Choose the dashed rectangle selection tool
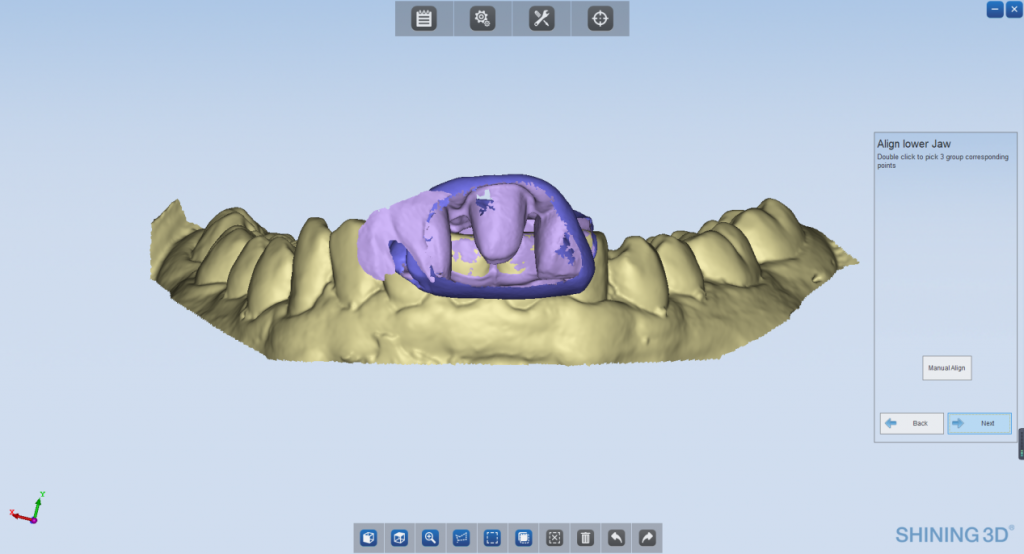The width and height of the screenshot is (1024, 554). point(492,538)
